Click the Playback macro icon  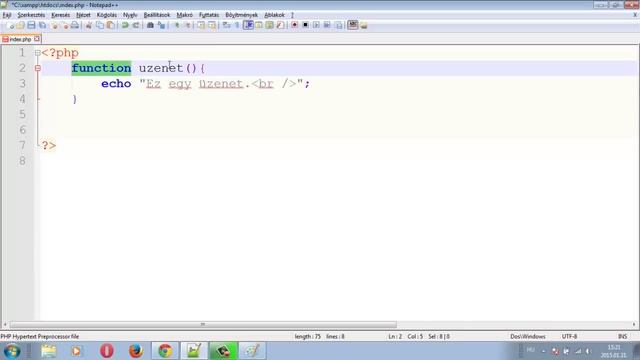[316, 25]
